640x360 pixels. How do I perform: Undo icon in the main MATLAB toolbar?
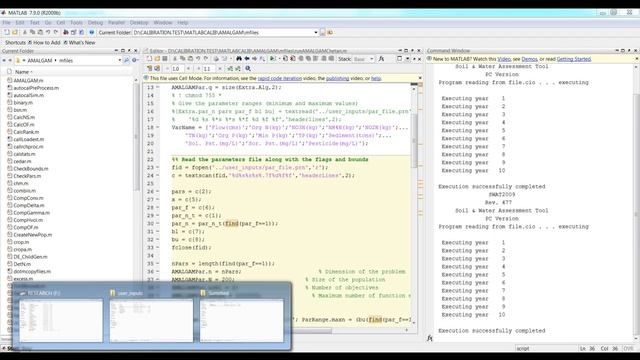tap(48, 32)
